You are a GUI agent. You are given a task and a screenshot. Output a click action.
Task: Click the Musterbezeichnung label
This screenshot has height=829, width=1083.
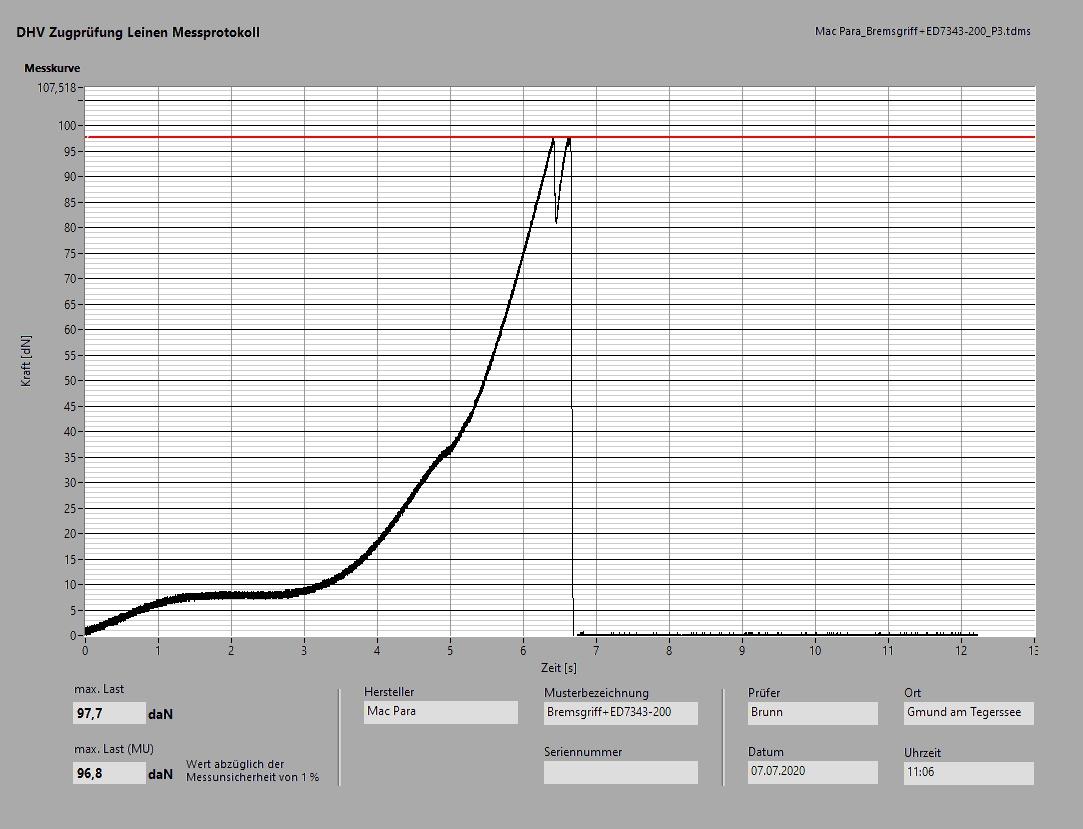596,692
